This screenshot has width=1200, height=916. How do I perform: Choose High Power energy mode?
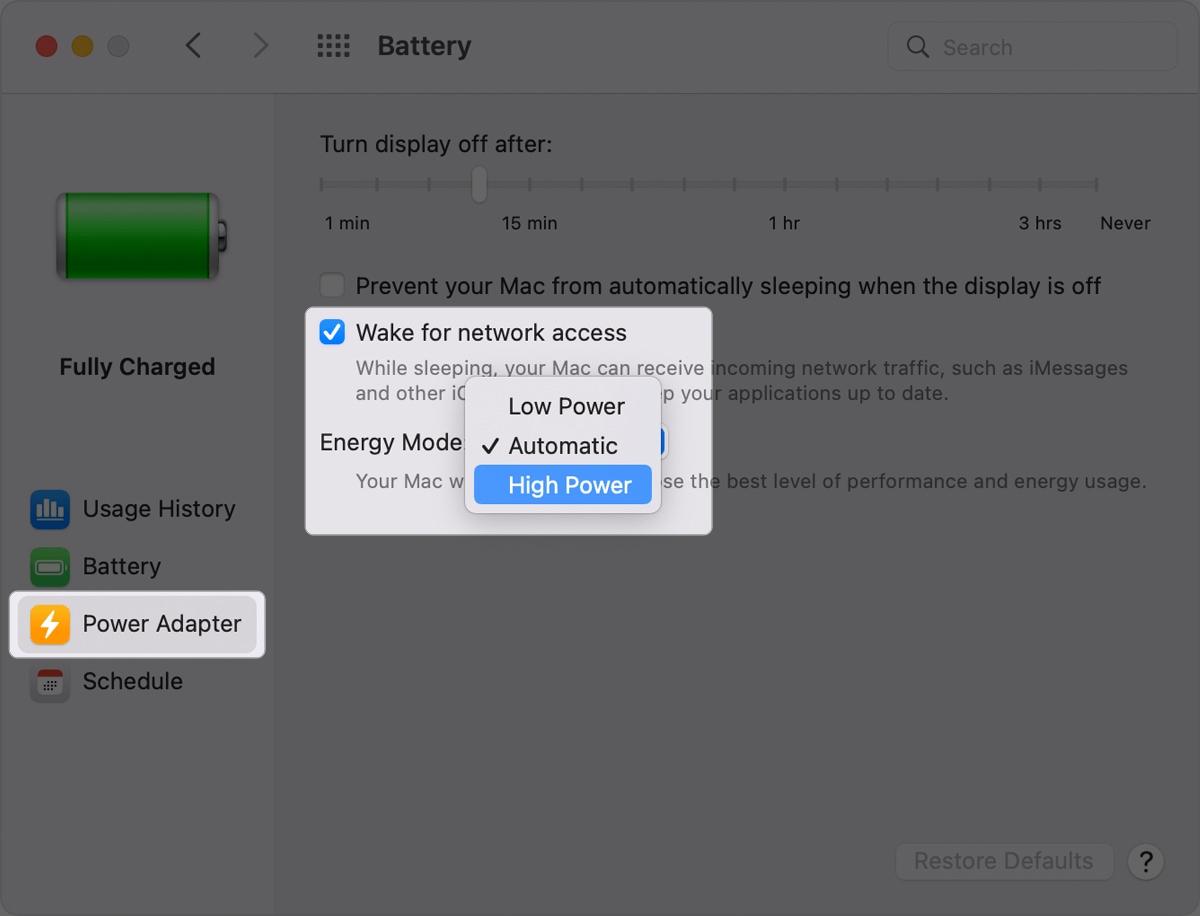pyautogui.click(x=563, y=485)
